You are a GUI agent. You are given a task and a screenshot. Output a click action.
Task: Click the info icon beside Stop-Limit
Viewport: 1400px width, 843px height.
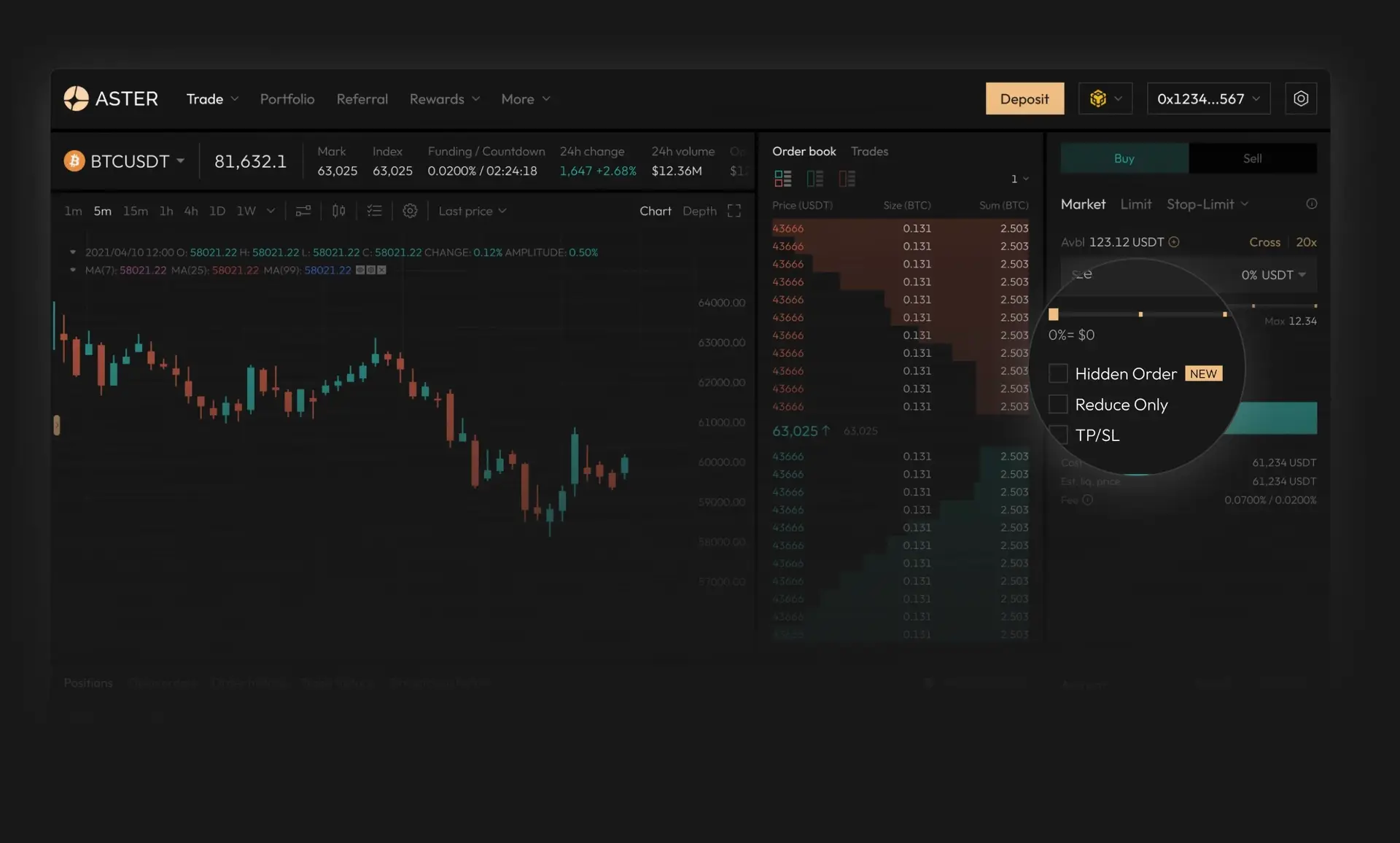[x=1311, y=204]
